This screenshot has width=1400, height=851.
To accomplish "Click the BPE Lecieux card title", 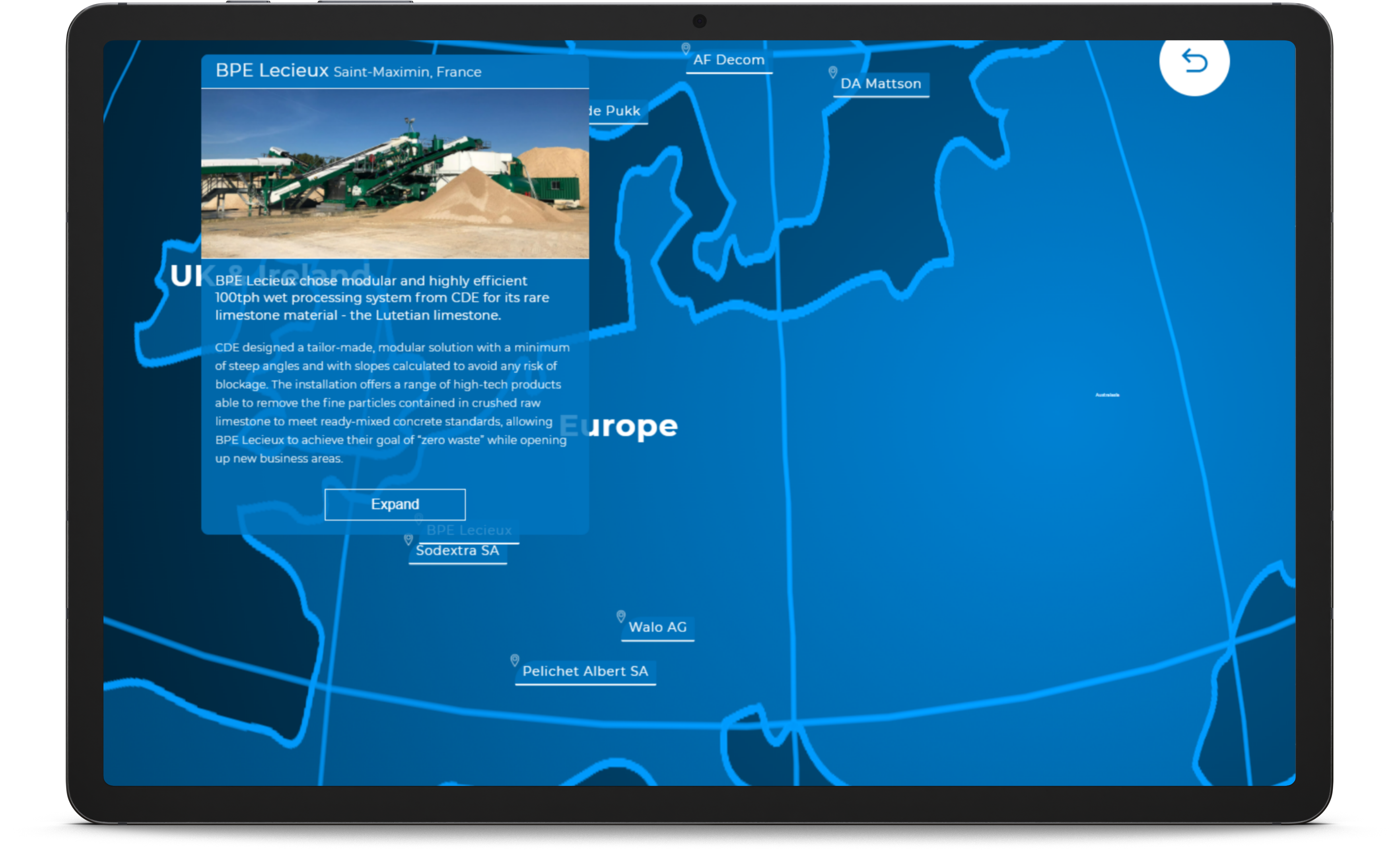I will 272,70.
